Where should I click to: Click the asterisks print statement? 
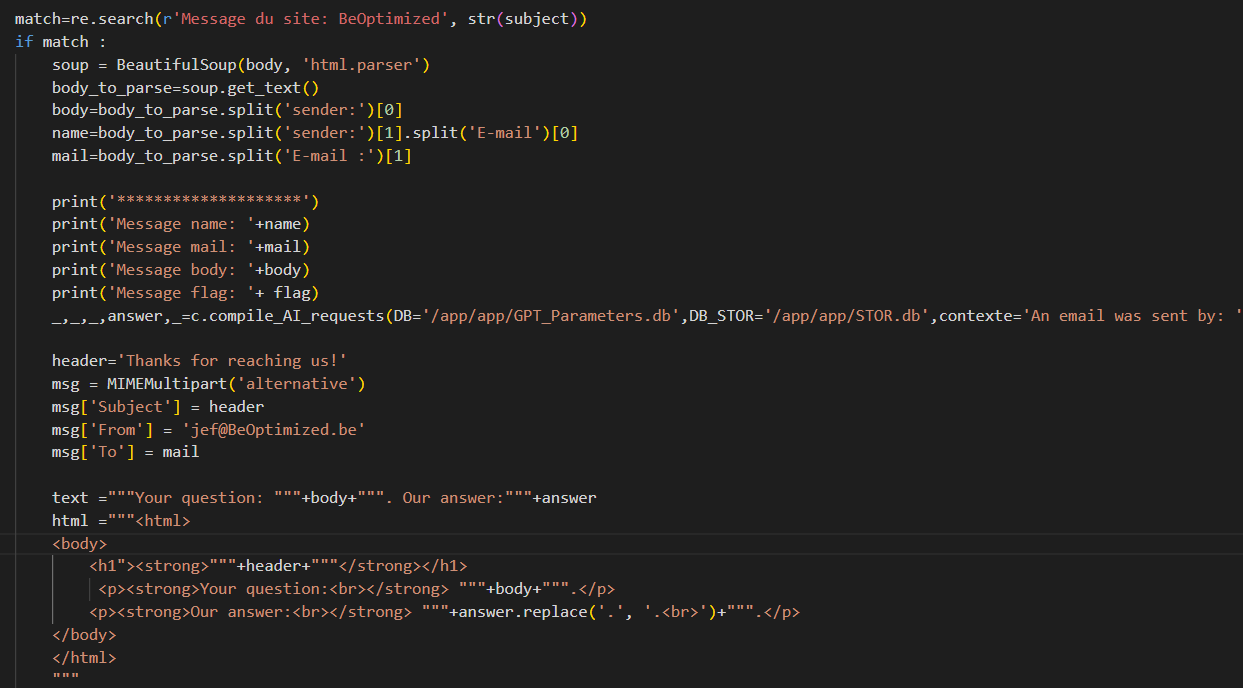click(185, 200)
